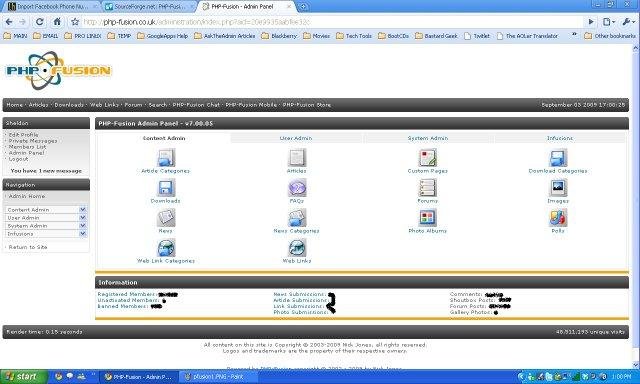The width and height of the screenshot is (640, 384).
Task: Expand the Content Admin navigation dropdown
Action: pyautogui.click(x=82, y=209)
